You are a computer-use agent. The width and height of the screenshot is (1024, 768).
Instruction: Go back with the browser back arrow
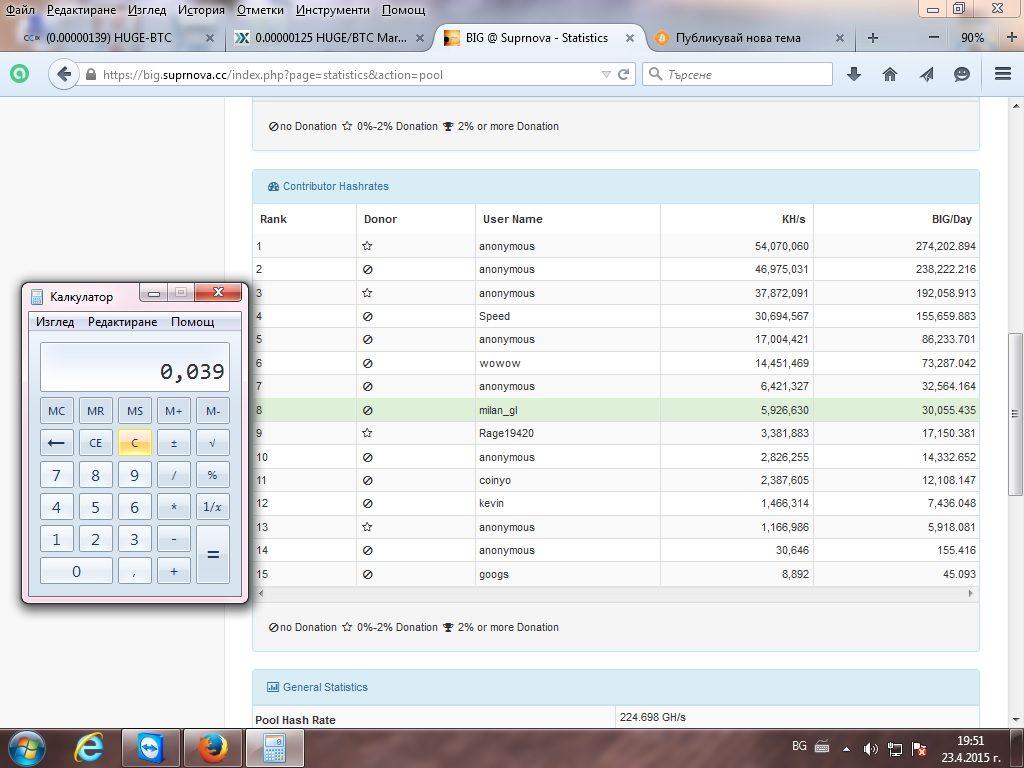63,74
